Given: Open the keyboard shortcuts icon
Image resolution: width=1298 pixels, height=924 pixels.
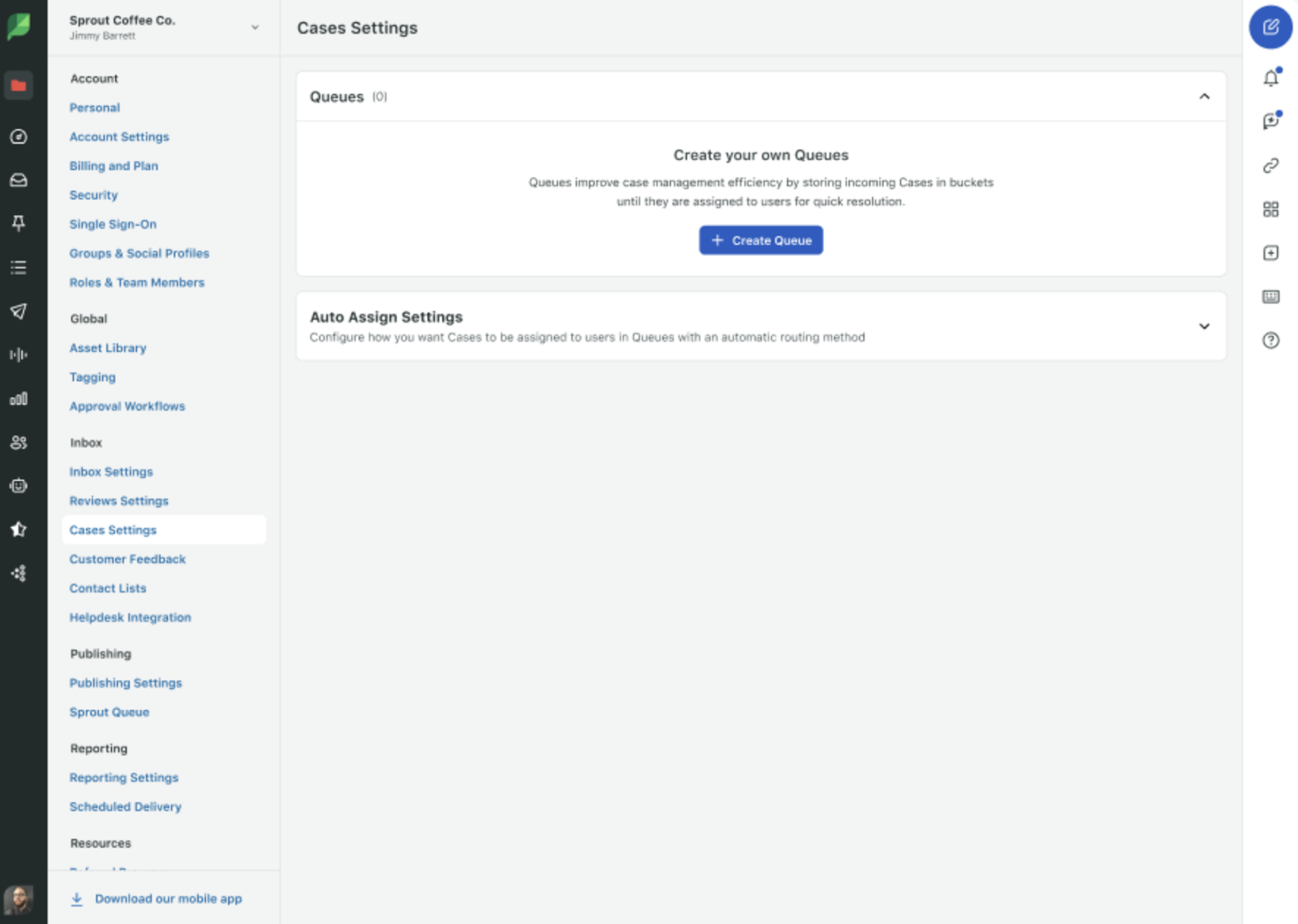Looking at the screenshot, I should (x=1271, y=297).
